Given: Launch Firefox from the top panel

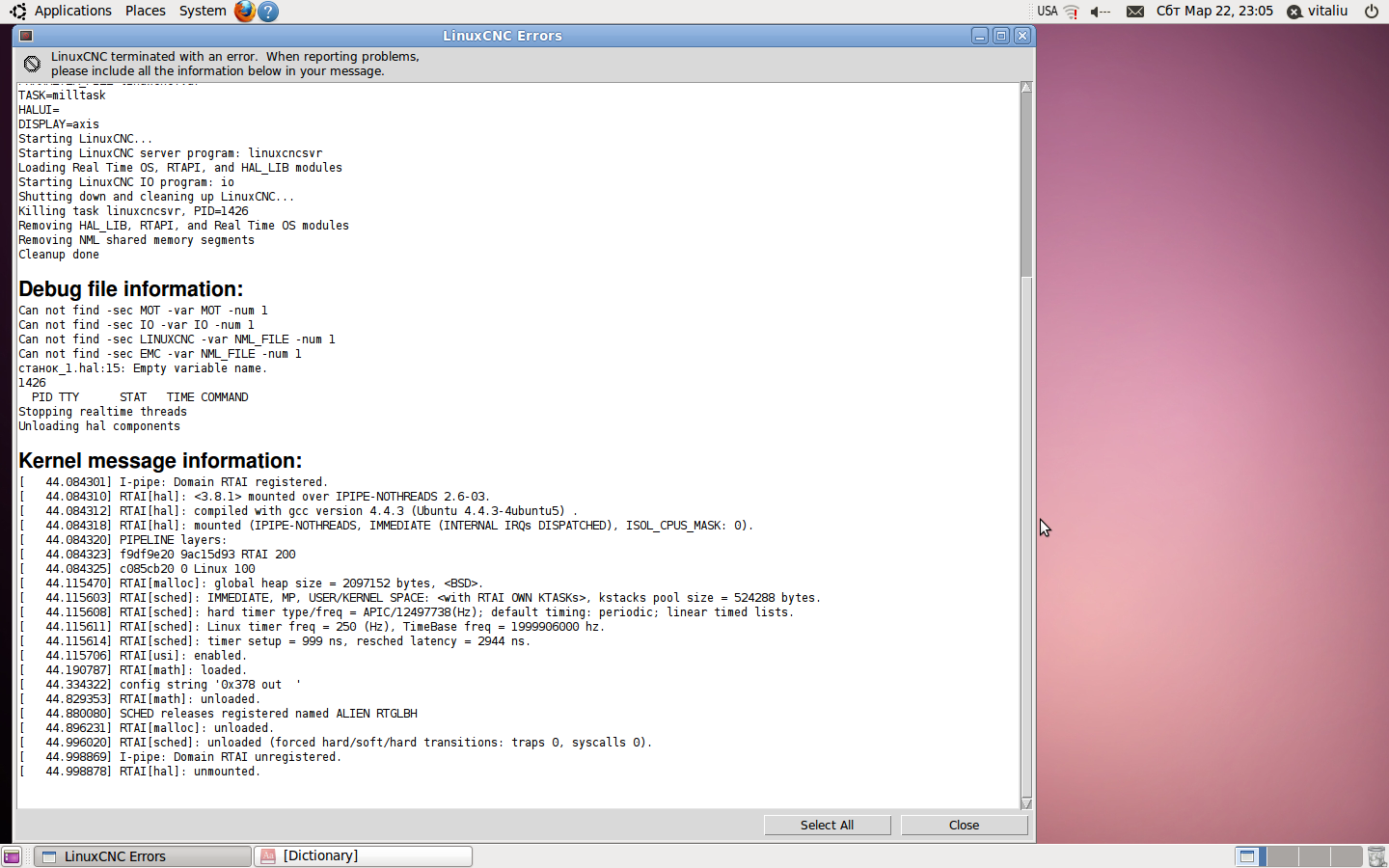Looking at the screenshot, I should [245, 12].
